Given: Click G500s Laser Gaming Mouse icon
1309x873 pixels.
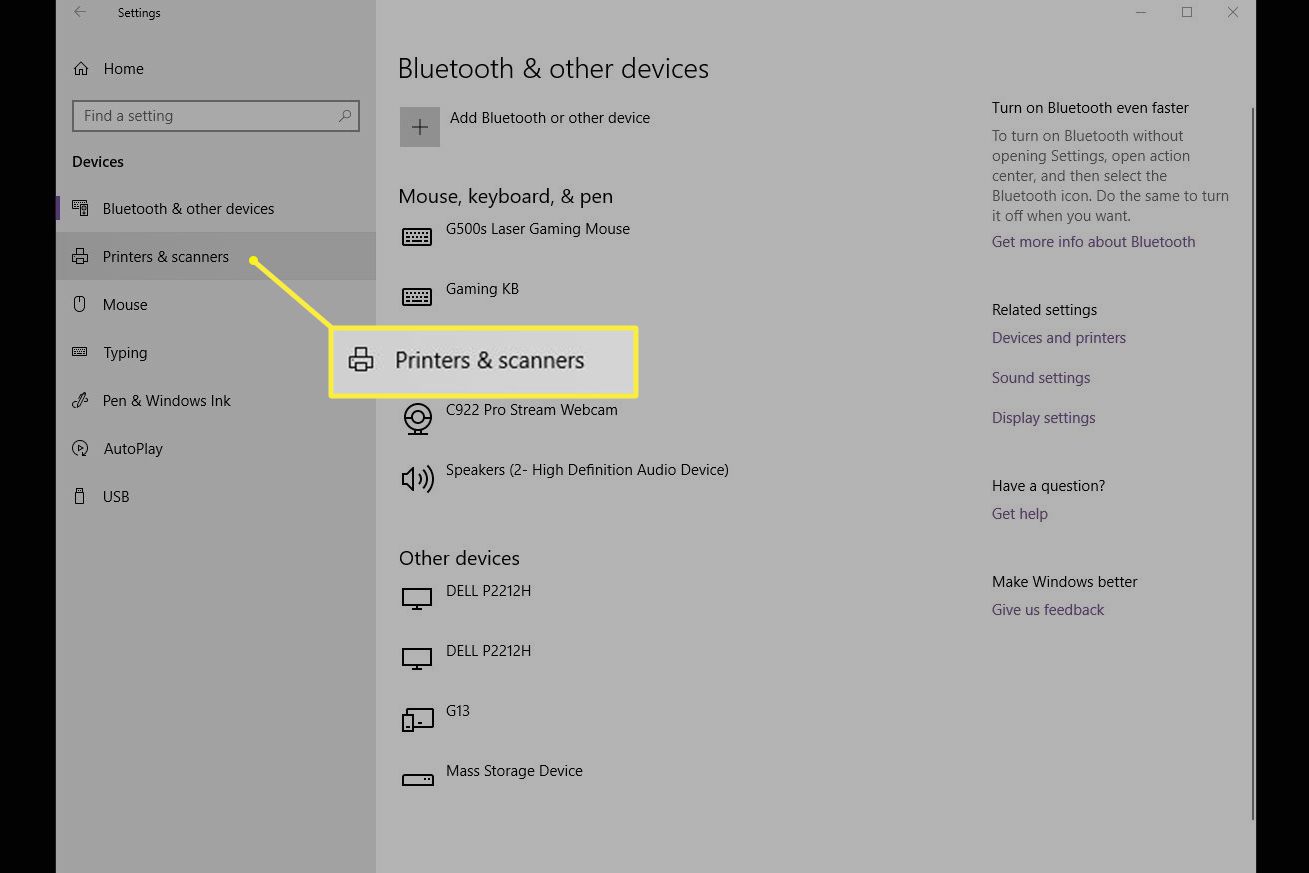Looking at the screenshot, I should click(417, 237).
